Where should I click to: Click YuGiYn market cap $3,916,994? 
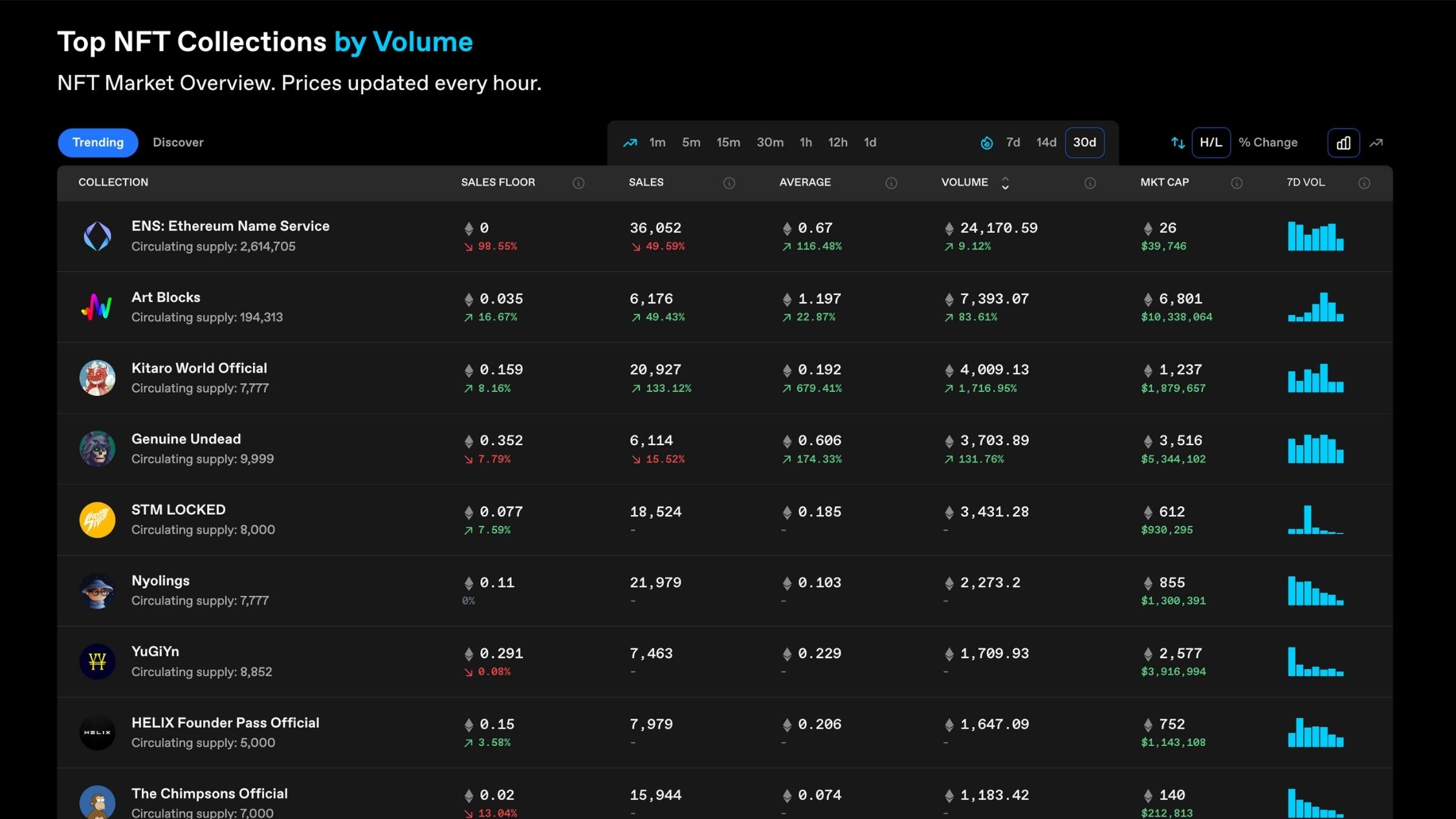pyautogui.click(x=1173, y=672)
